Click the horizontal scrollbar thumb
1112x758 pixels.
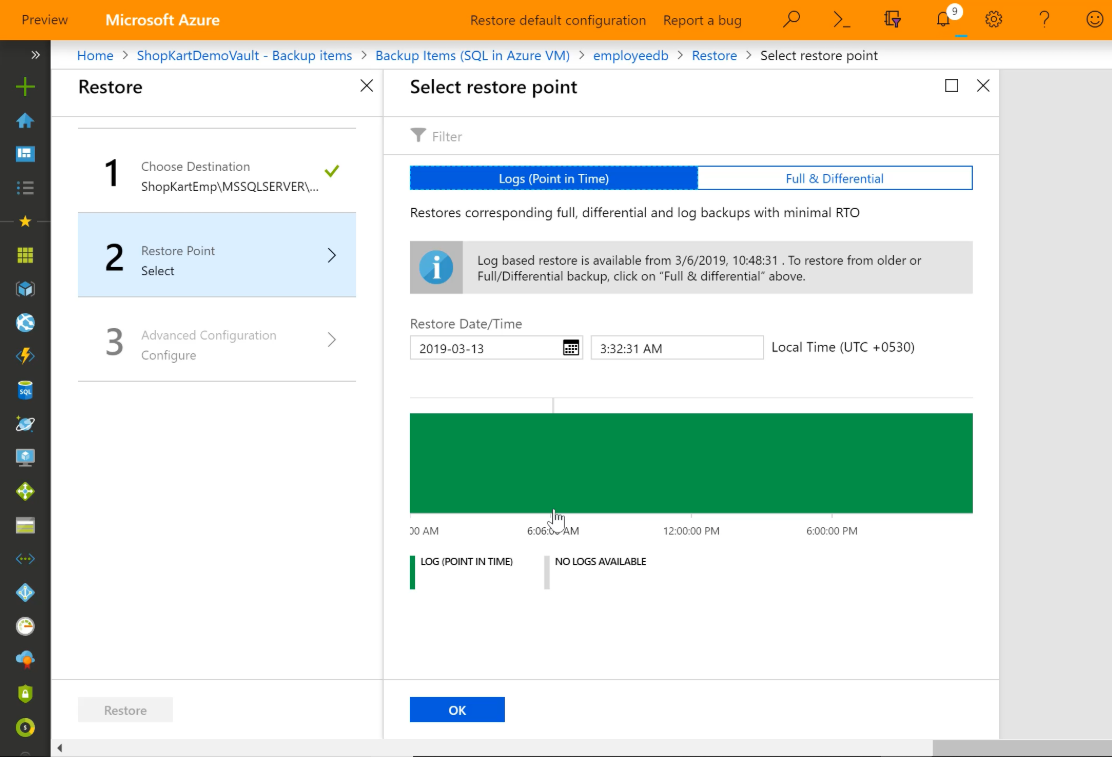[1022, 747]
